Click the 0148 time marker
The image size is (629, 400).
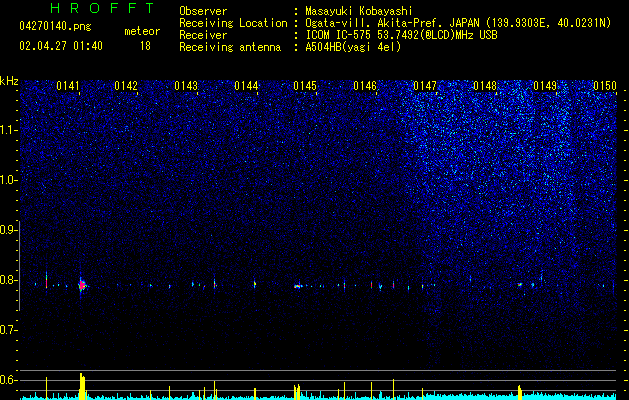tap(485, 86)
